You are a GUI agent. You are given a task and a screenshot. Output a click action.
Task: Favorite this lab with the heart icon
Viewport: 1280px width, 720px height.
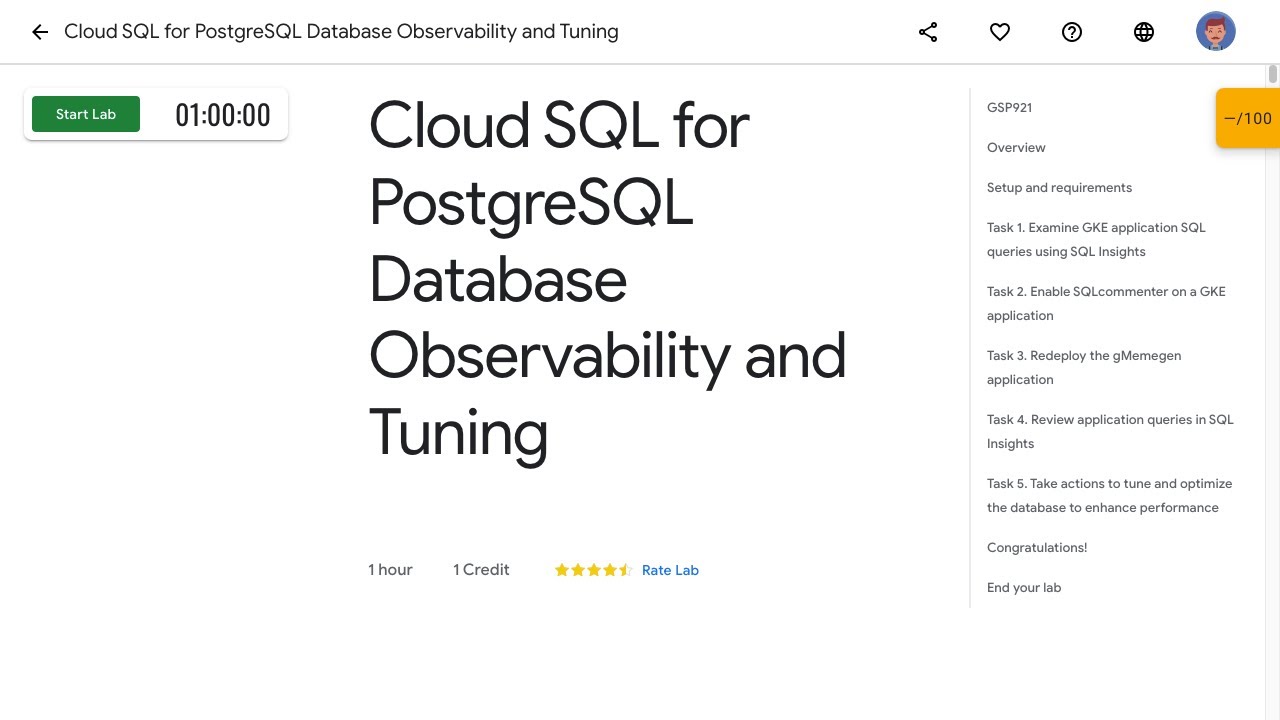(x=1000, y=32)
